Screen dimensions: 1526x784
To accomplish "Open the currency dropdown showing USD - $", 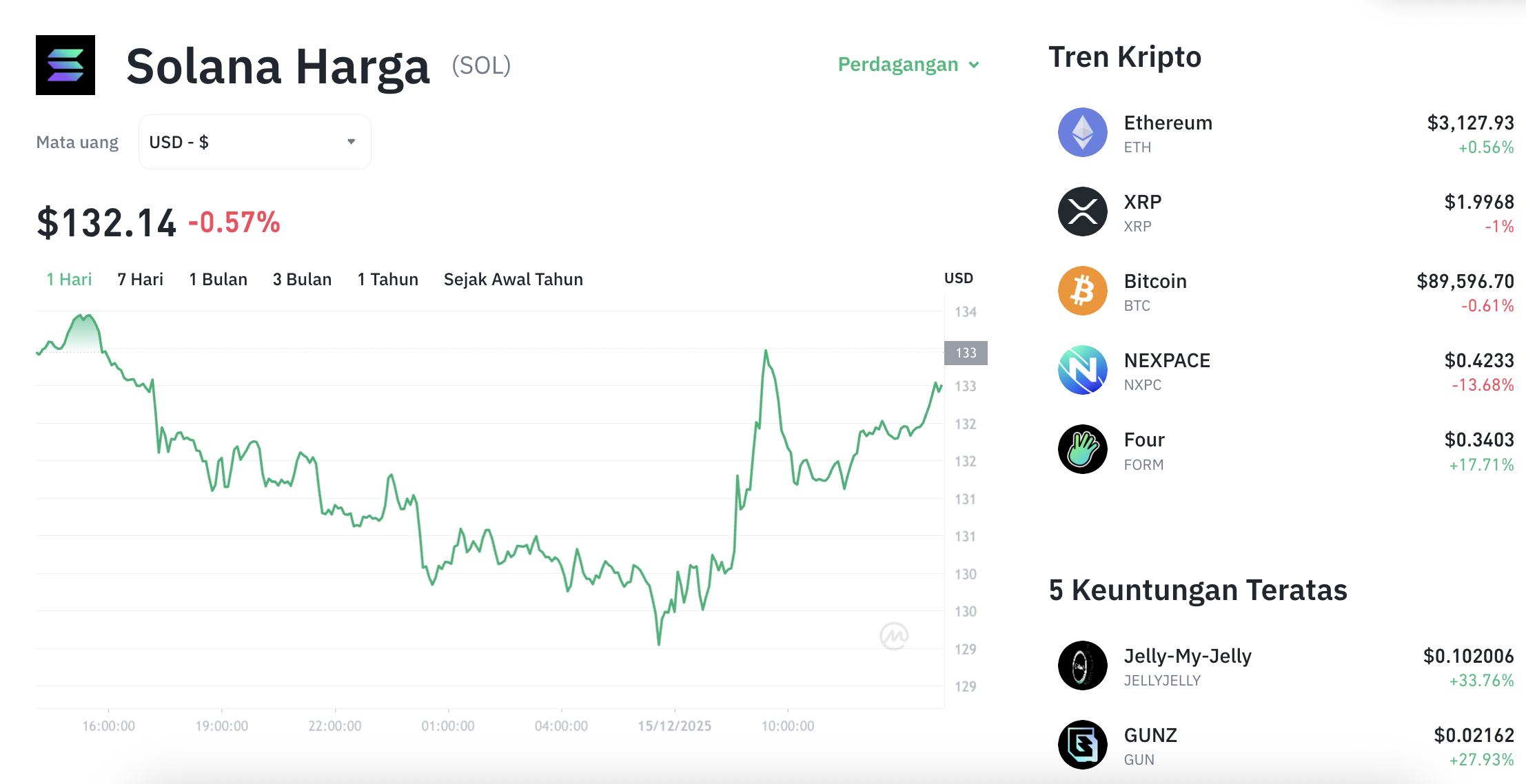I will click(x=254, y=141).
